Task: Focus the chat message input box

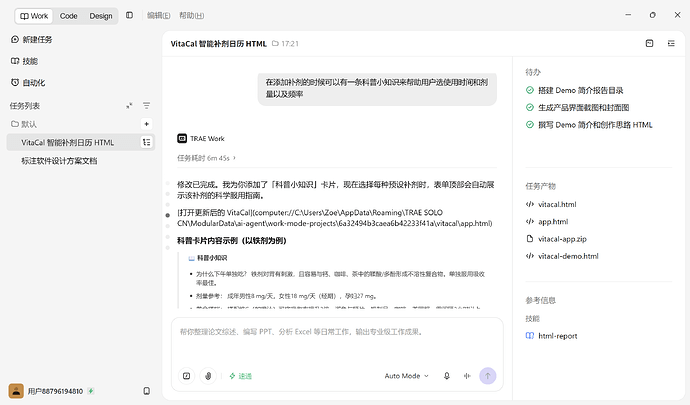Action: (x=337, y=341)
